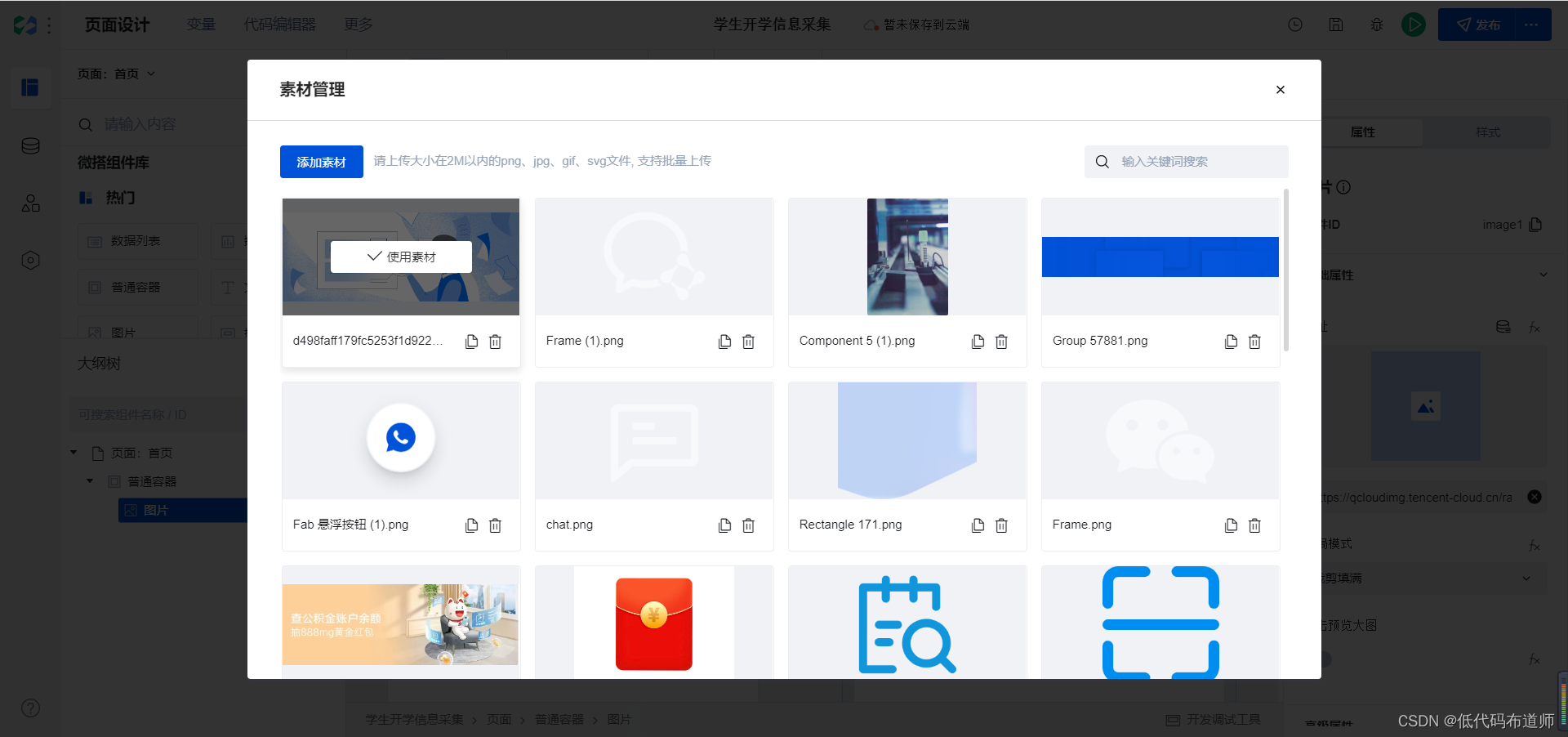Open the 页面设计 menu
The width and height of the screenshot is (1568, 737).
point(118,25)
